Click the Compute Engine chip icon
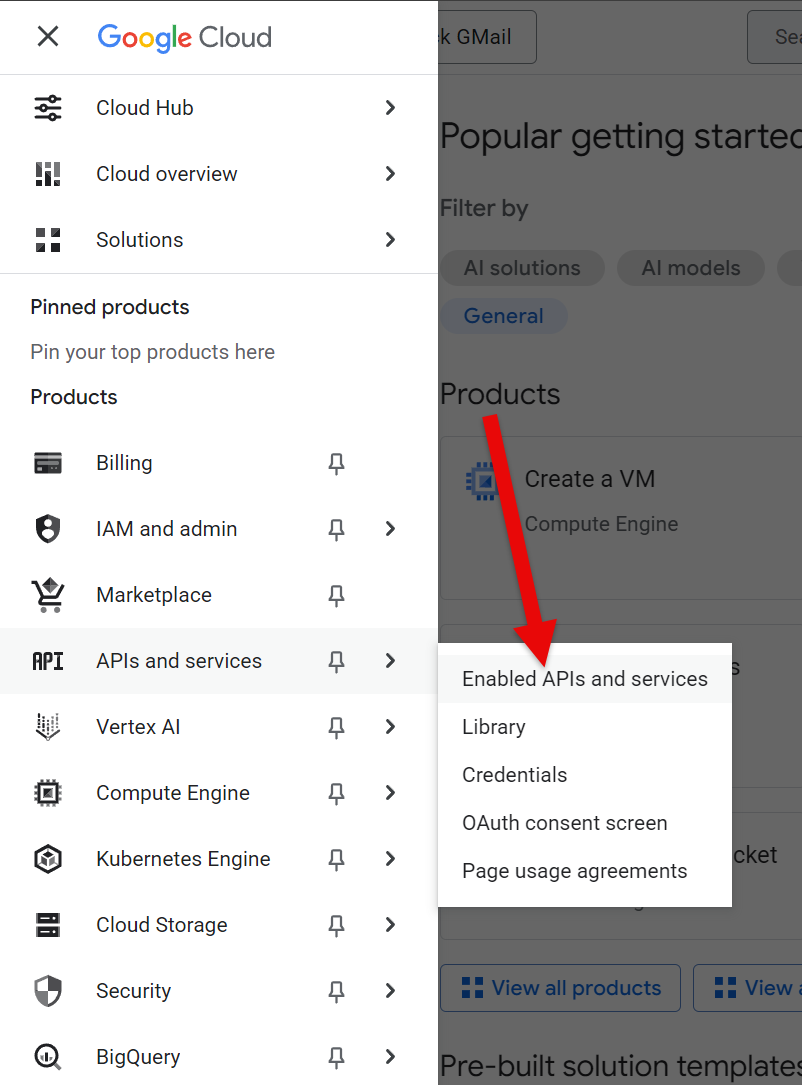802x1085 pixels. pyautogui.click(x=48, y=793)
